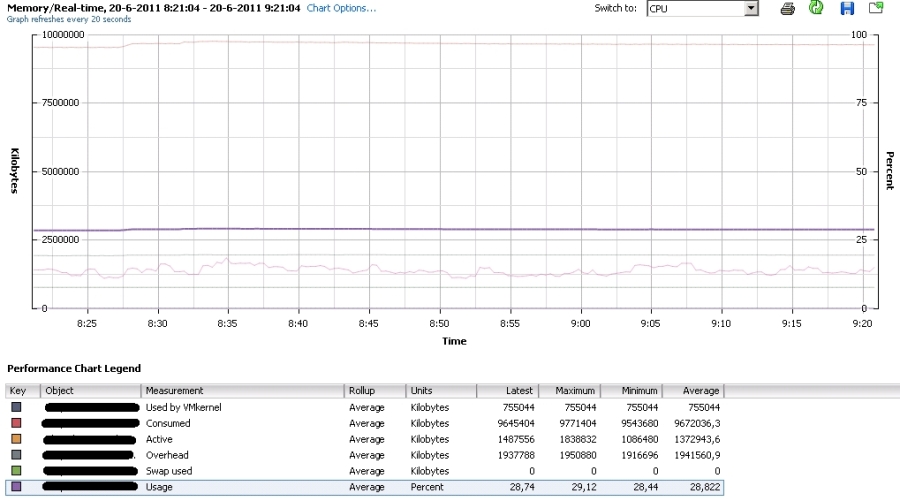The height and width of the screenshot is (501, 900).
Task: Sort legend by Maximum column
Action: point(569,391)
